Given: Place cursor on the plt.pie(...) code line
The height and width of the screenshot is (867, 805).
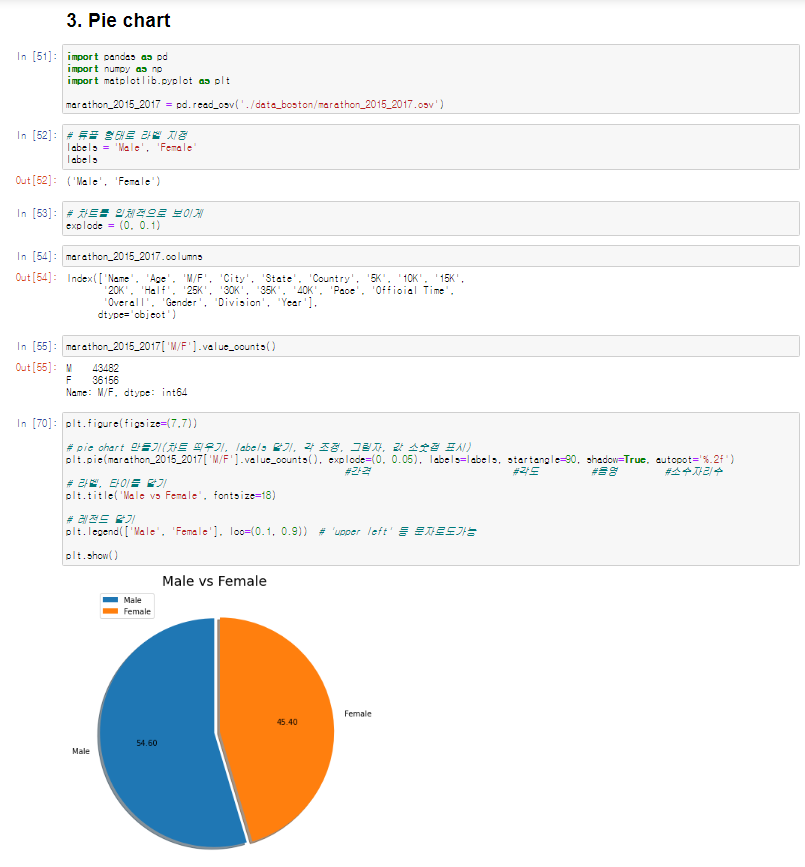Looking at the screenshot, I should pos(400,459).
